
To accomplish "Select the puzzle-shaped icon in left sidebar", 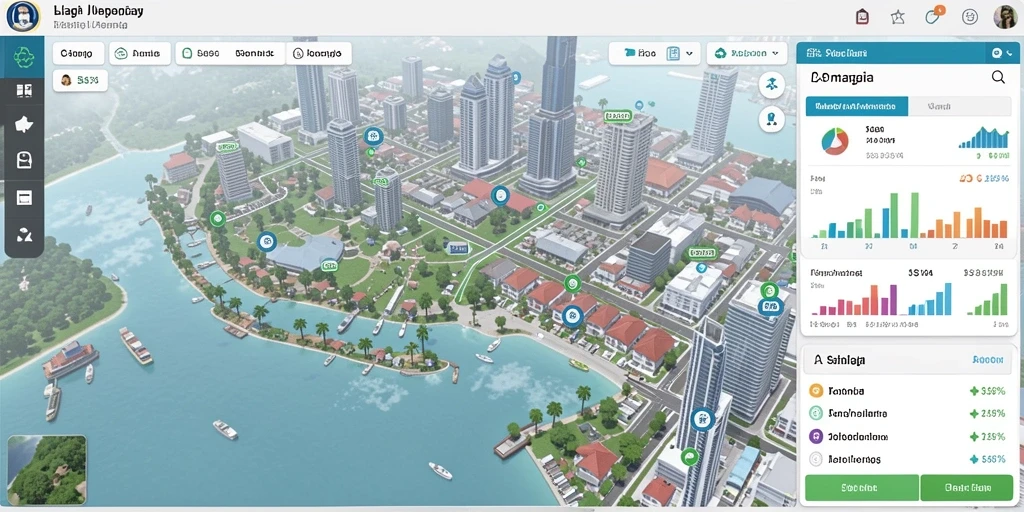I will coord(24,124).
